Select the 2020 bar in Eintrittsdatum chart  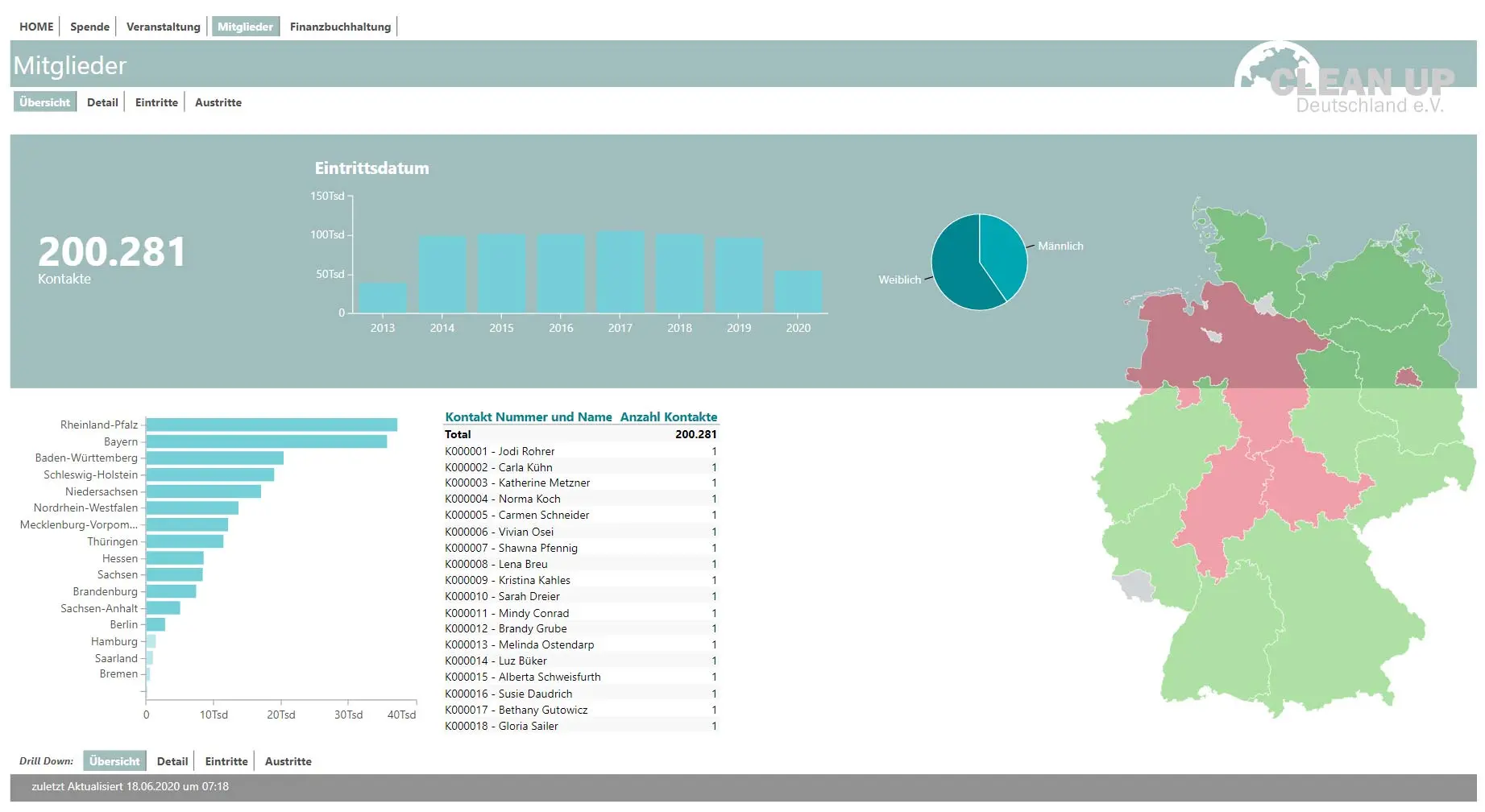pyautogui.click(x=798, y=292)
